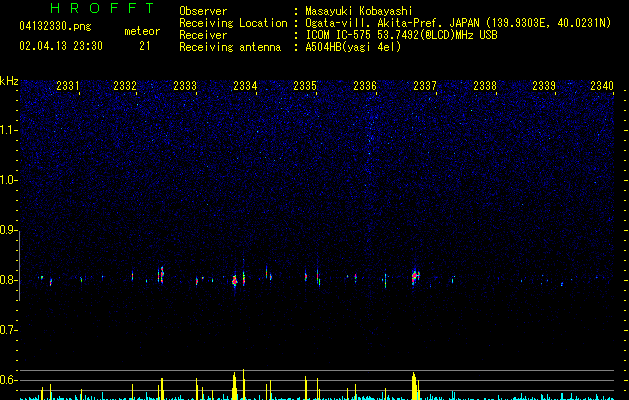Click the tallest yellow intensity bar near 2334
The image size is (629, 400).
pos(243,384)
